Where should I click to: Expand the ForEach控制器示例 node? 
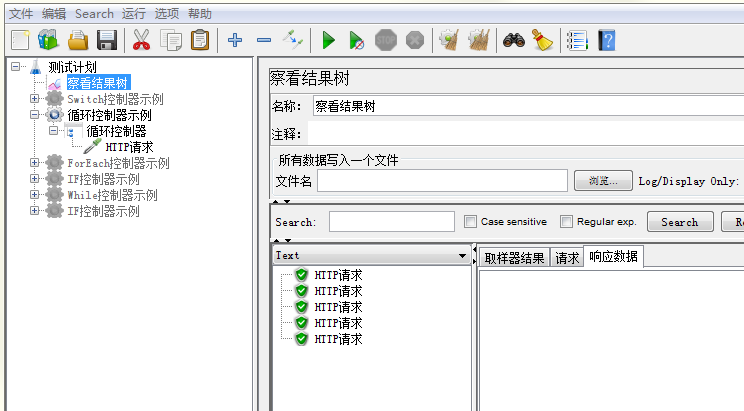tap(34, 163)
